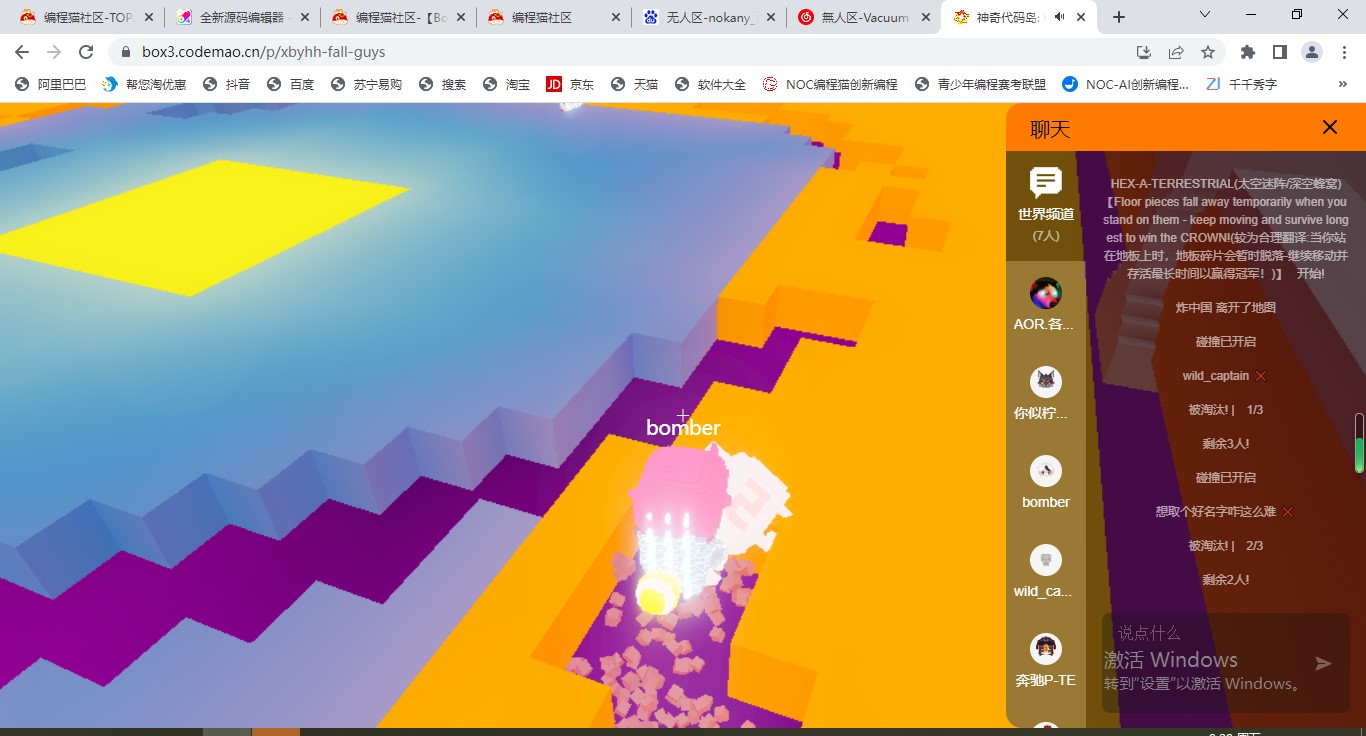Send the chat message with arrow icon
Viewport: 1366px width, 736px height.
(x=1323, y=663)
